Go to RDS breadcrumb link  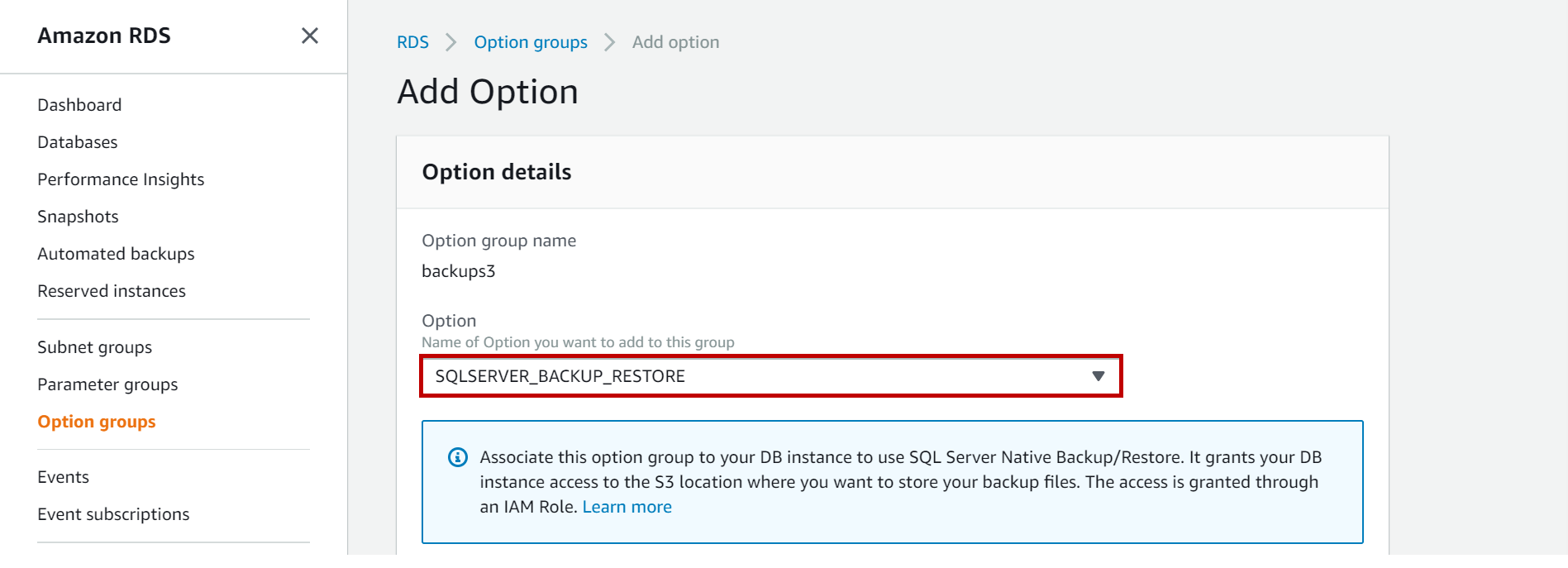[412, 42]
